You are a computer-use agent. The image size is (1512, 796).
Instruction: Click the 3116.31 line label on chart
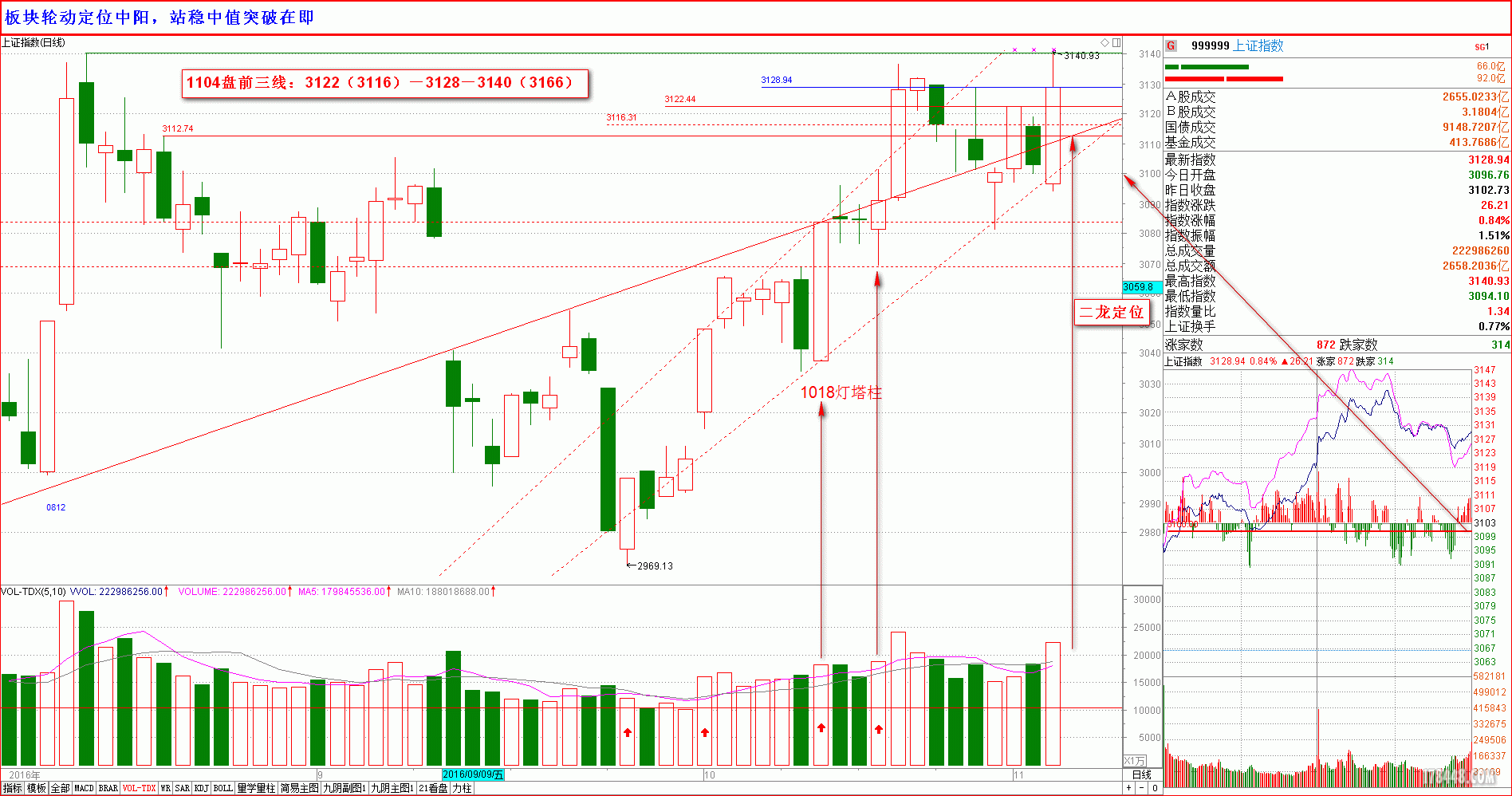point(621,117)
